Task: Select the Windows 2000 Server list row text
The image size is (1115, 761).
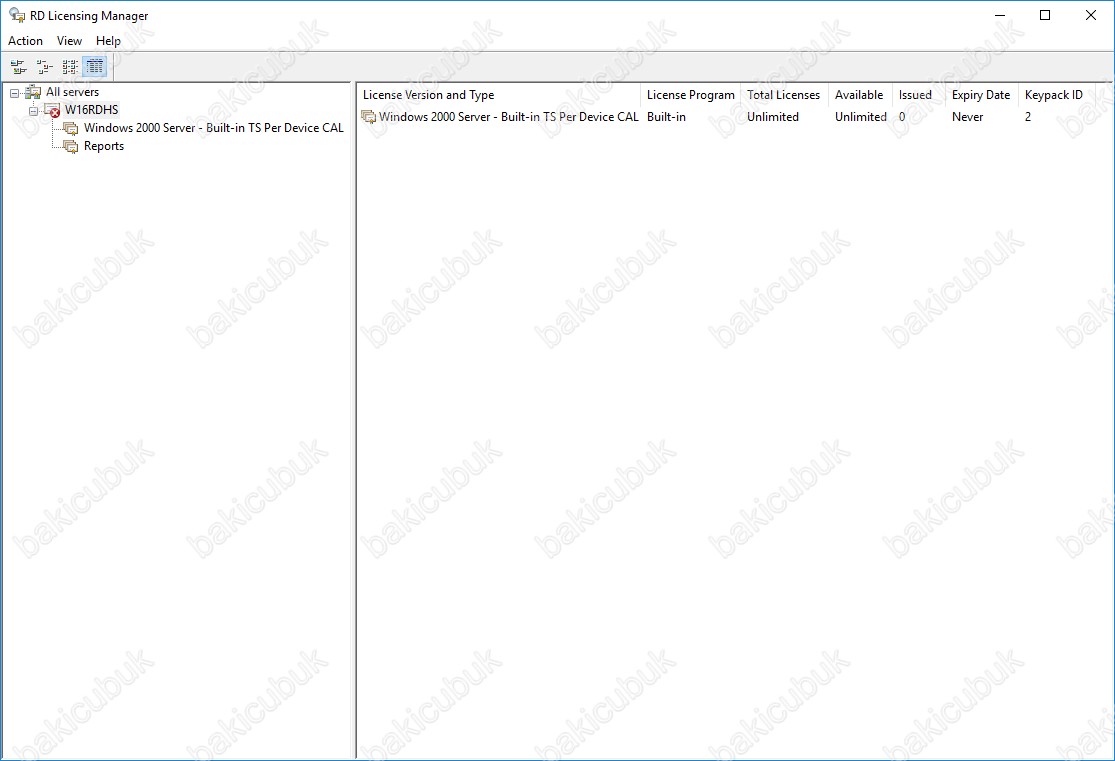Action: tap(508, 117)
